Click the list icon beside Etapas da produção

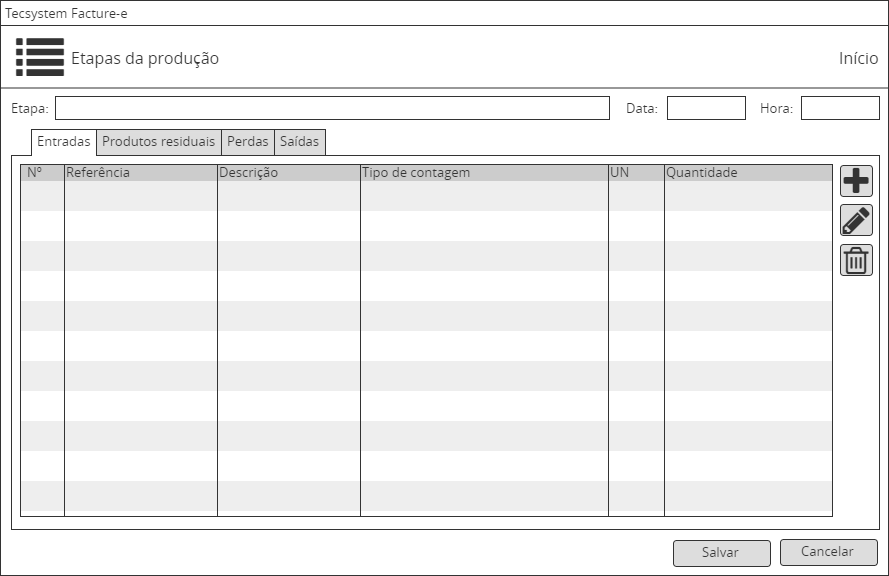[x=40, y=58]
